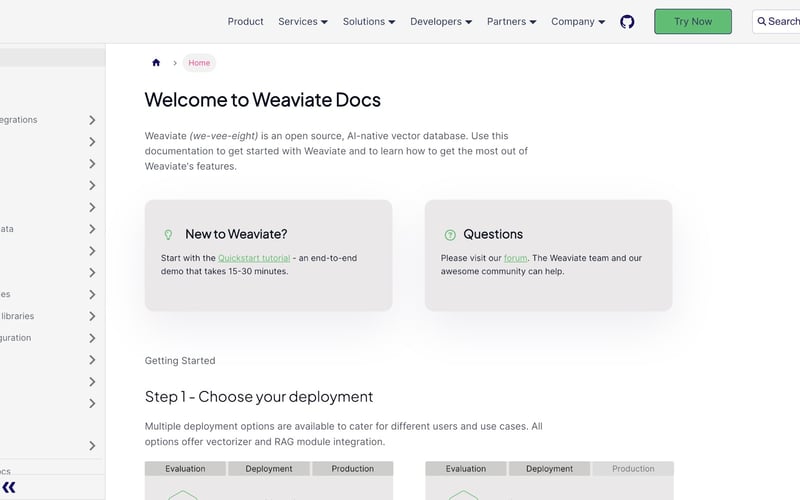Select dimmed Production tab on right card
Screen dimensions: 800x500
click(x=633, y=468)
